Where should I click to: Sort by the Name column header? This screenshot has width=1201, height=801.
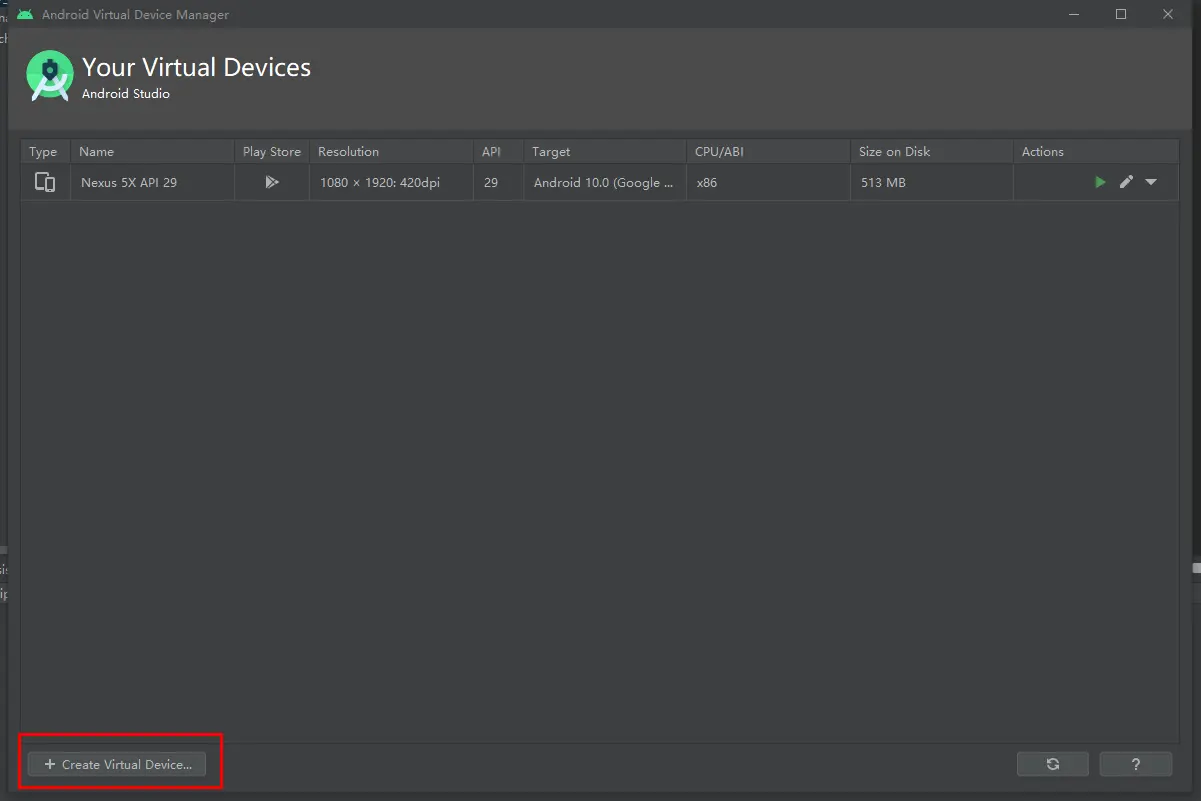pyautogui.click(x=152, y=152)
